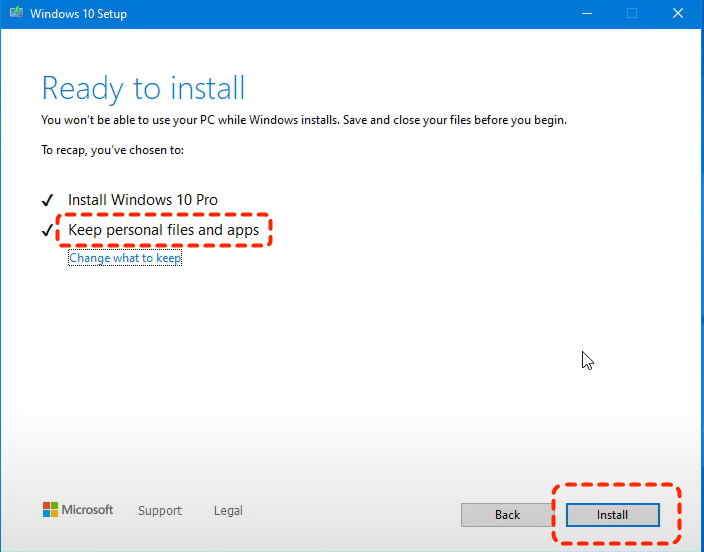
Task: Click the Keep personal files and apps text
Action: pyautogui.click(x=163, y=230)
